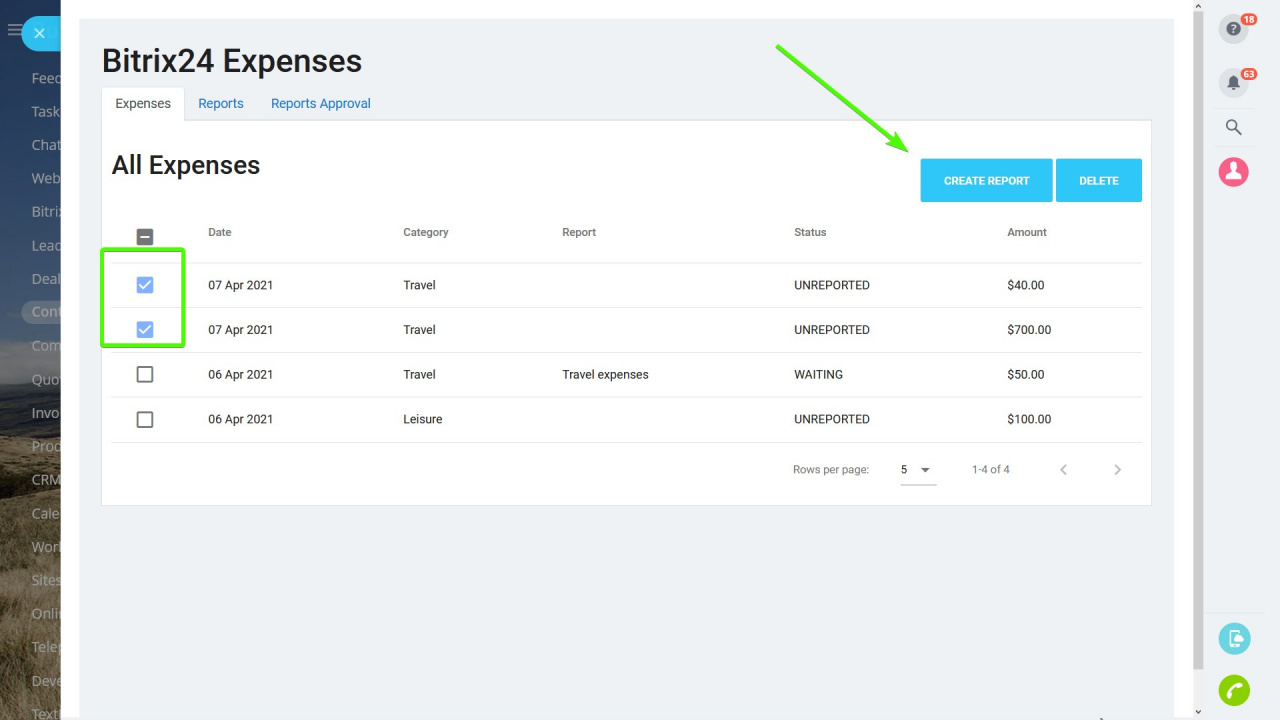1280x720 pixels.
Task: Click the Amount column header
Action: click(x=1027, y=232)
